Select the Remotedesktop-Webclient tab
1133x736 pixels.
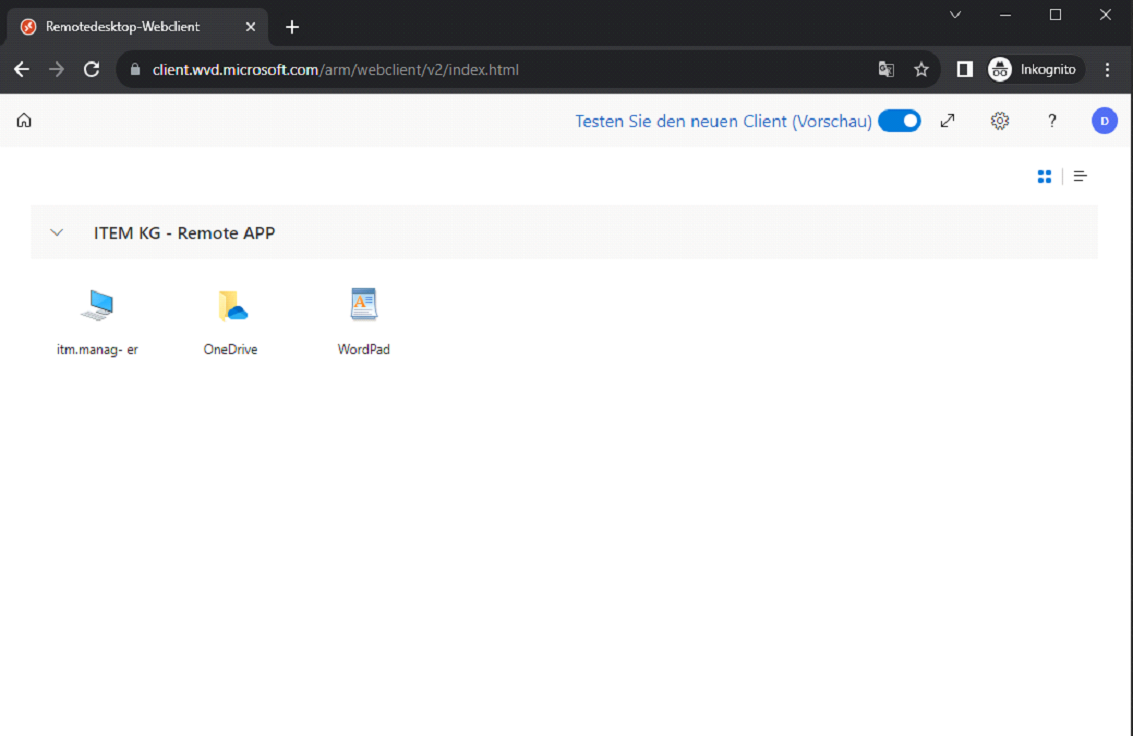137,27
